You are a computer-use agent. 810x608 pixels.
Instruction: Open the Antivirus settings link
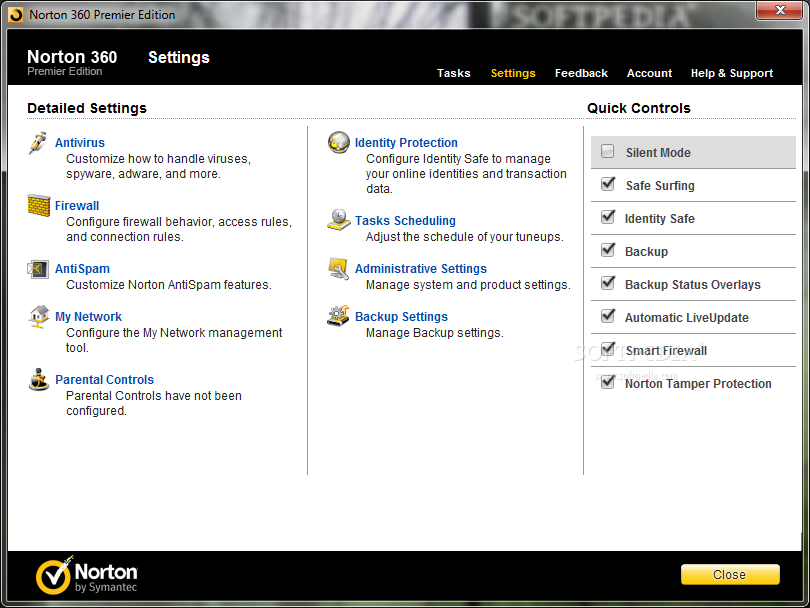tap(80, 143)
